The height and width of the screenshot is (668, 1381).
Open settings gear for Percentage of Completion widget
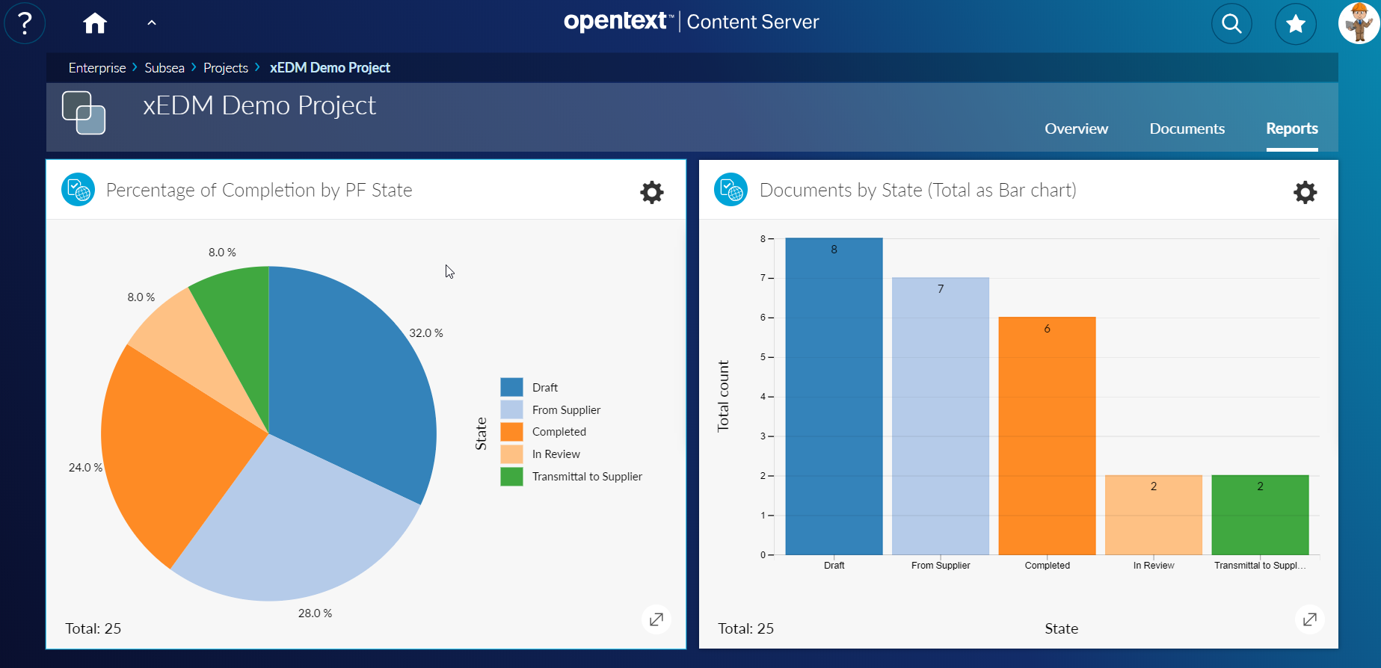click(652, 192)
